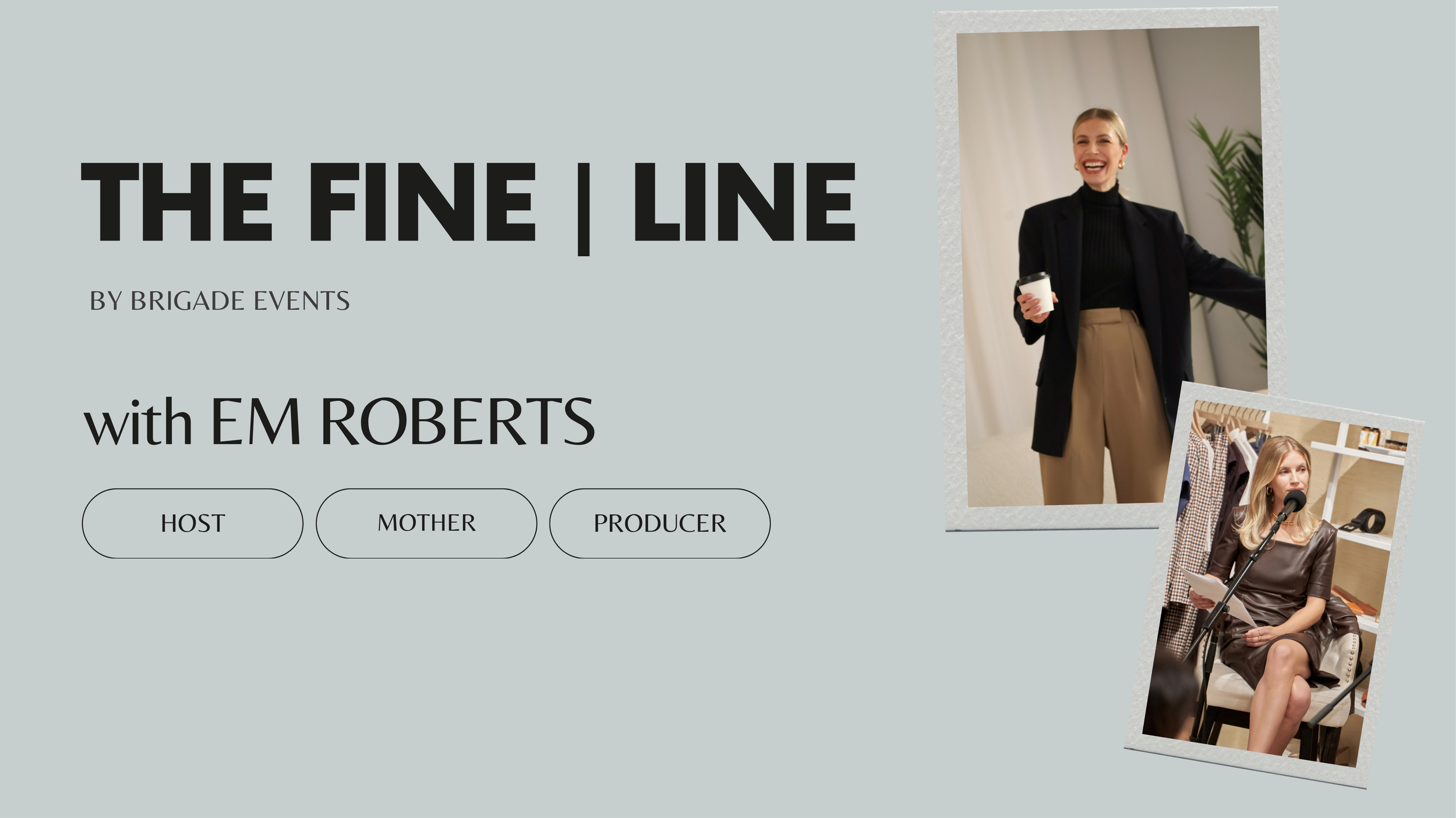Click the word FINE in the title
The height and width of the screenshot is (818, 1456).
(x=423, y=202)
